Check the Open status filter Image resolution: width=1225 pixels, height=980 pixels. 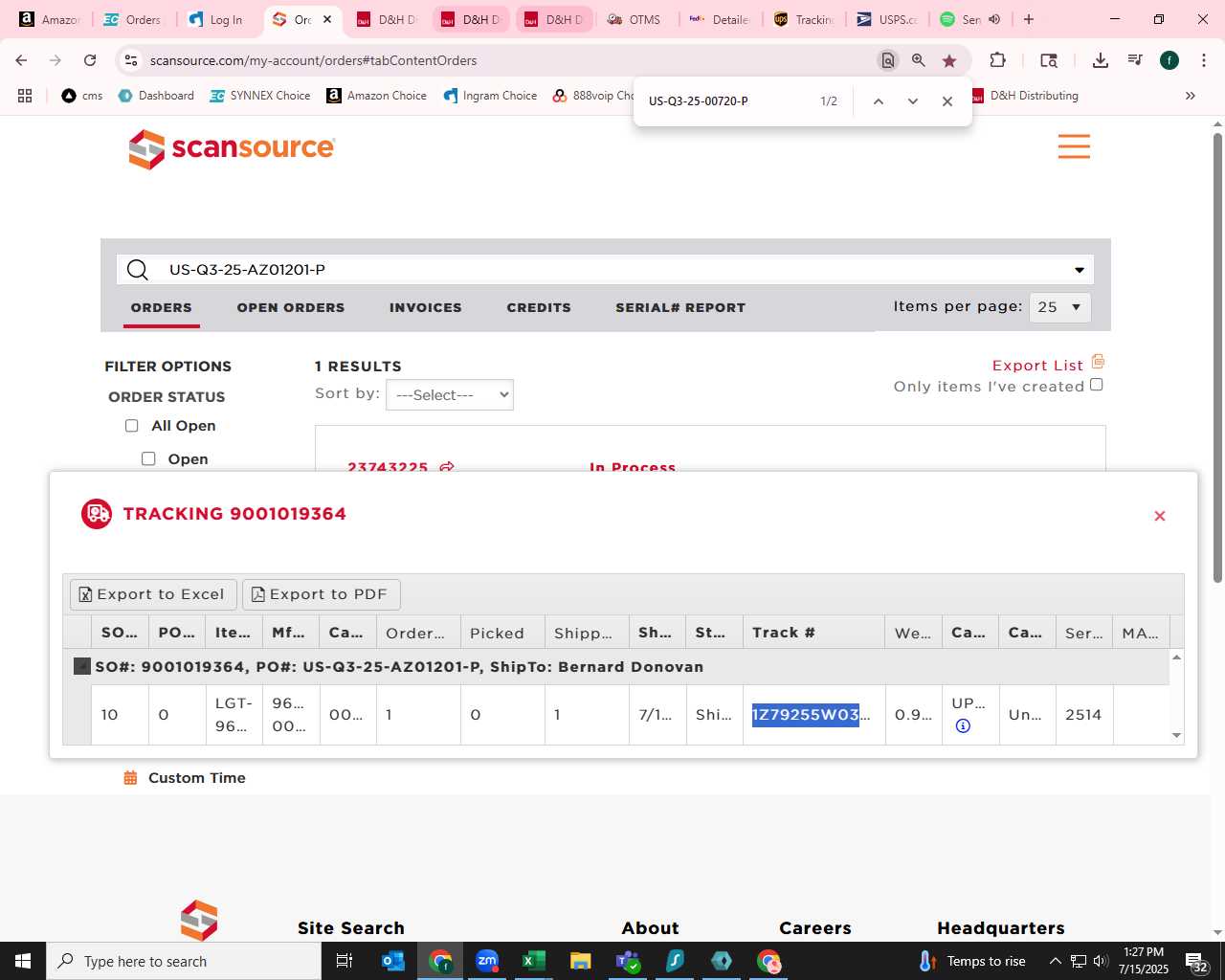click(x=148, y=459)
